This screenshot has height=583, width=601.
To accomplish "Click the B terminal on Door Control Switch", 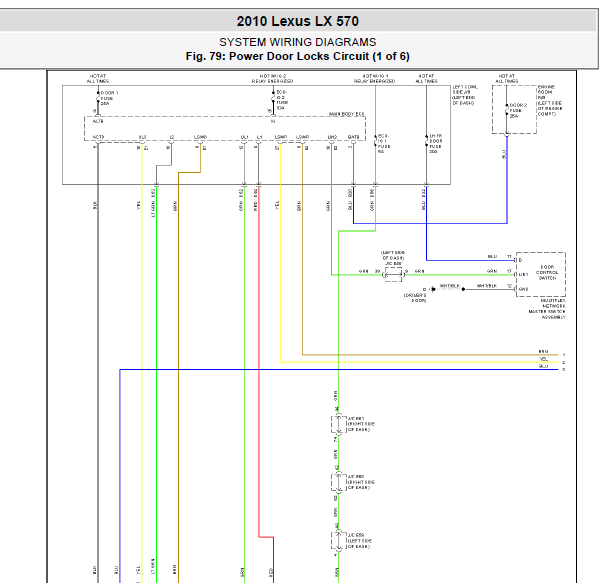I will (520, 260).
